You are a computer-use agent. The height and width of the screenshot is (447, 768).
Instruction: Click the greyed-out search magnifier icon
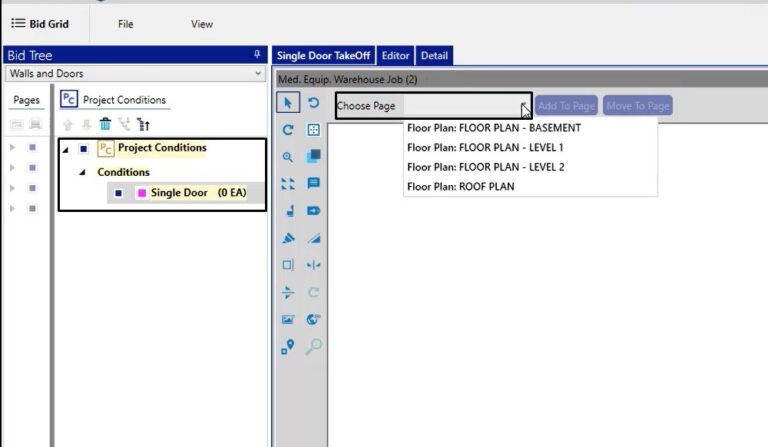click(313, 346)
